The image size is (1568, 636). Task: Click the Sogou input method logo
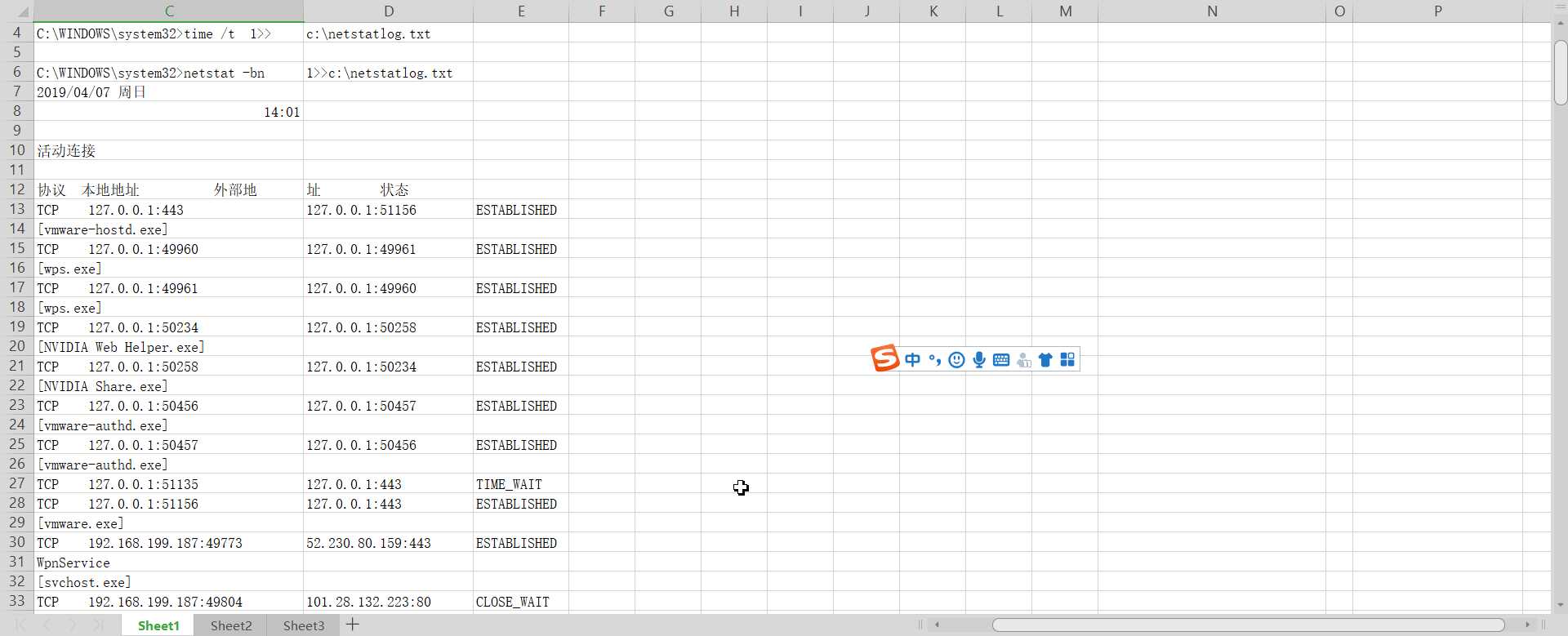[x=885, y=358]
